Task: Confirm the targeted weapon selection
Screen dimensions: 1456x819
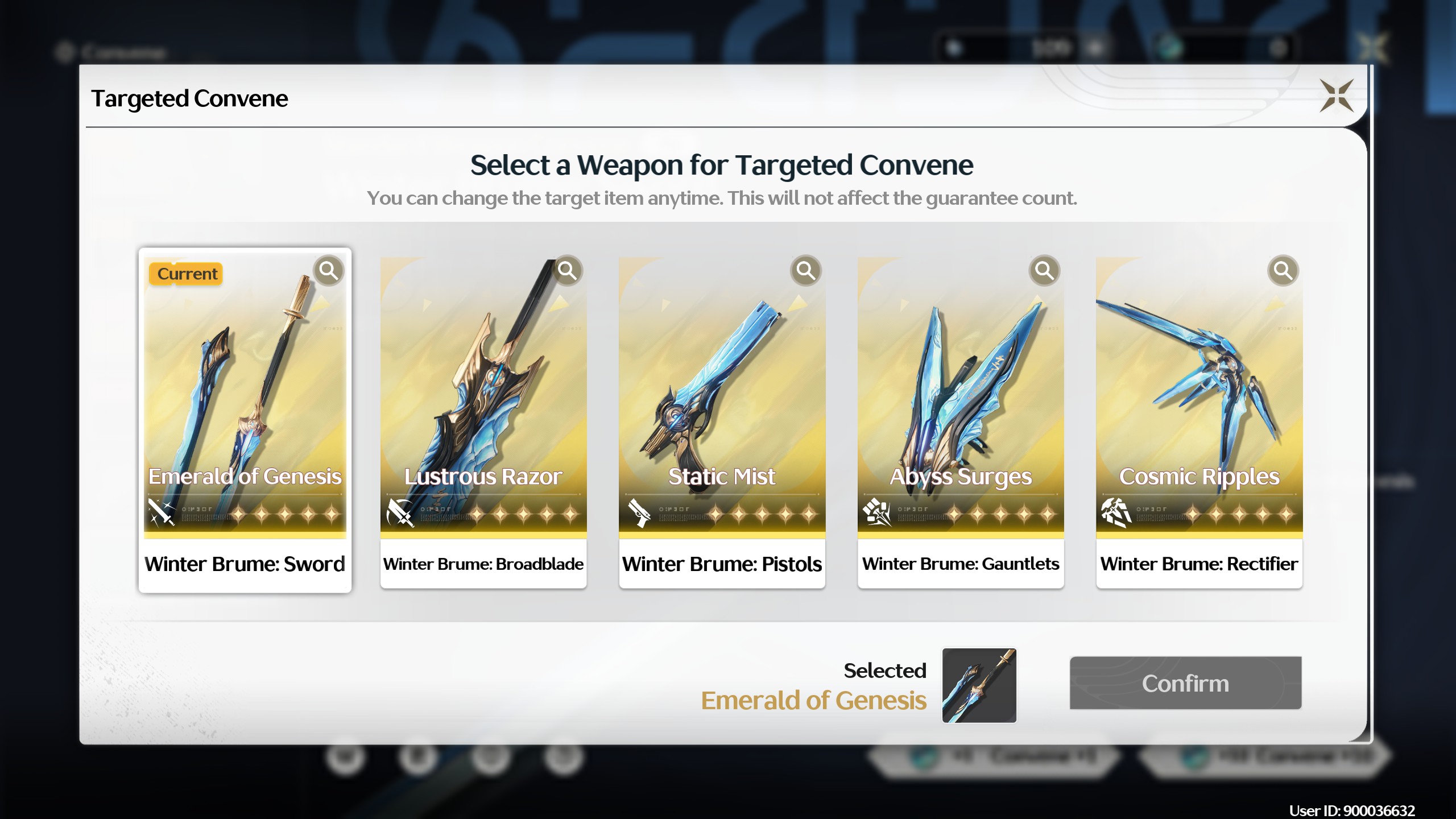Action: [x=1185, y=683]
